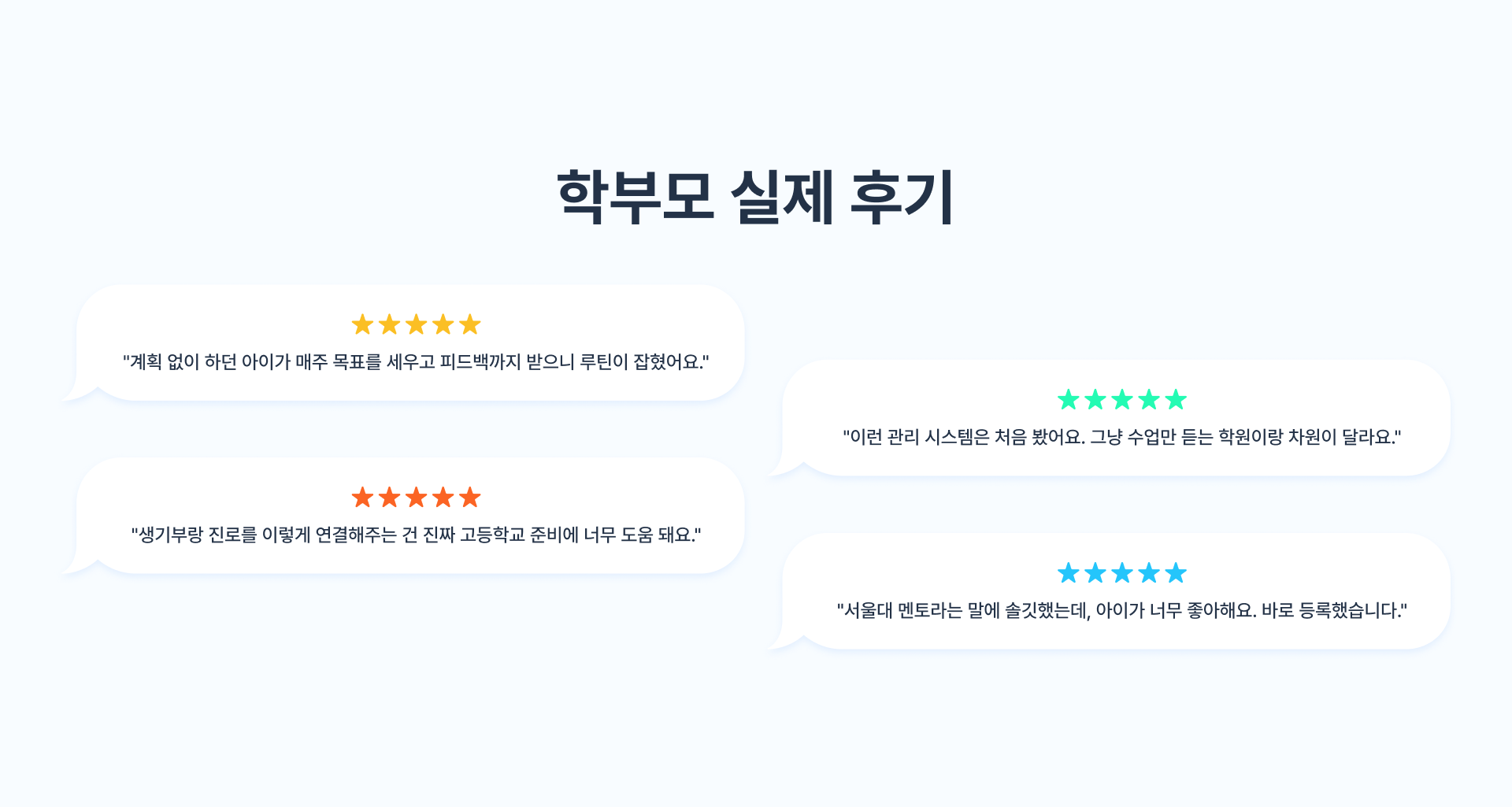Screen dimensions: 1512x807
Task: Click the review starting with "서울대 멘토라는 말에"
Action: pyautogui.click(x=1122, y=610)
